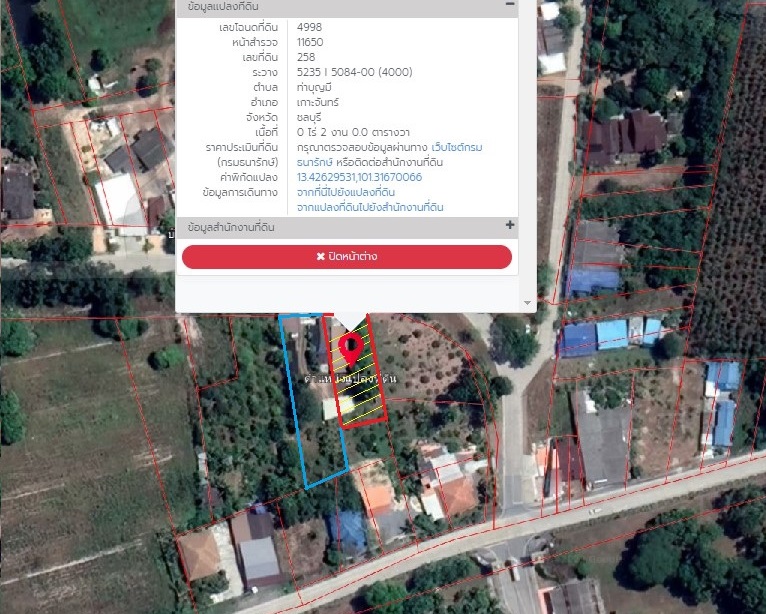Open จากแปลงที่ดินไปยังสำนักงานที่ดิน directions link
The width and height of the screenshot is (766, 614).
point(370,208)
